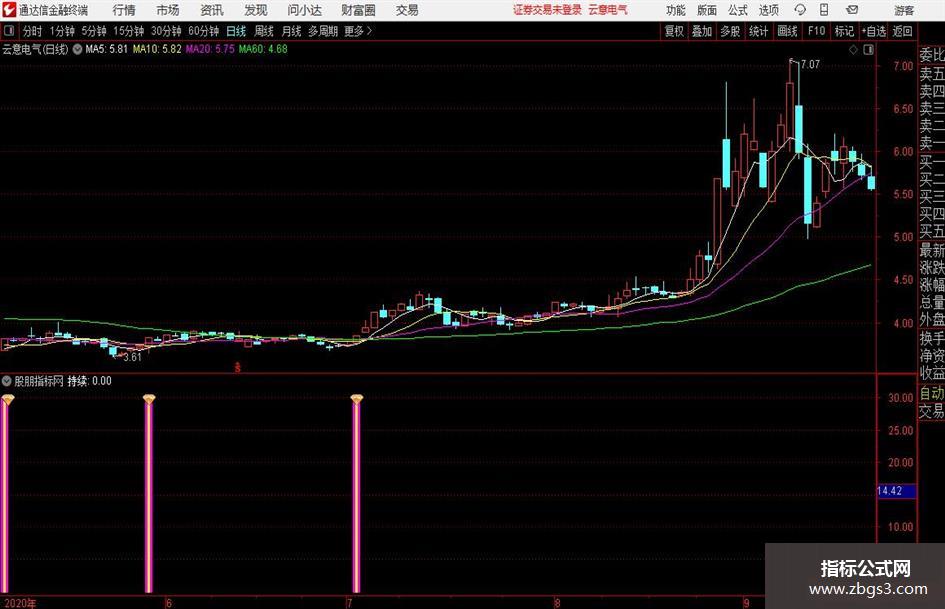Add stock via +自选 button
The image size is (945, 609).
[873, 31]
